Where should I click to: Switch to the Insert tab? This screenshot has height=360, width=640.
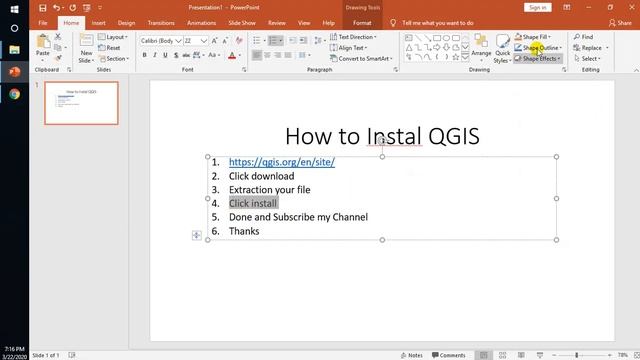(98, 23)
